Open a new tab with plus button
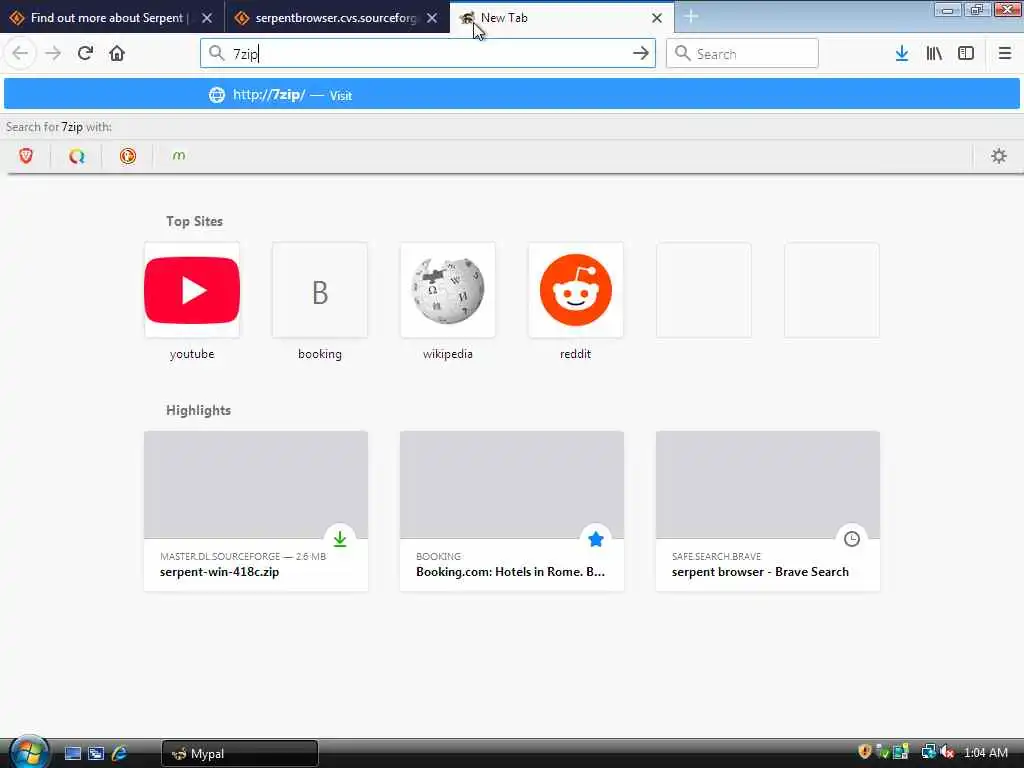 691,17
